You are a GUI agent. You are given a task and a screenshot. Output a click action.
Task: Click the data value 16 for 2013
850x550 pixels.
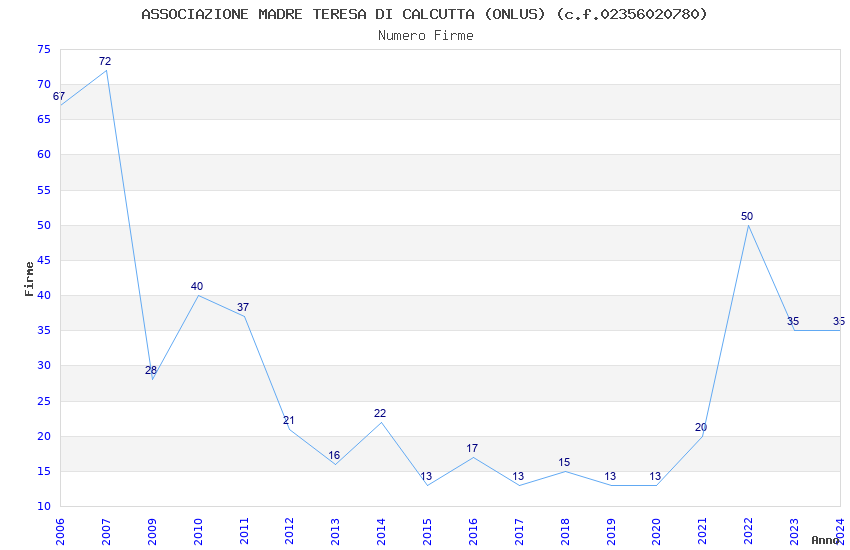click(334, 455)
